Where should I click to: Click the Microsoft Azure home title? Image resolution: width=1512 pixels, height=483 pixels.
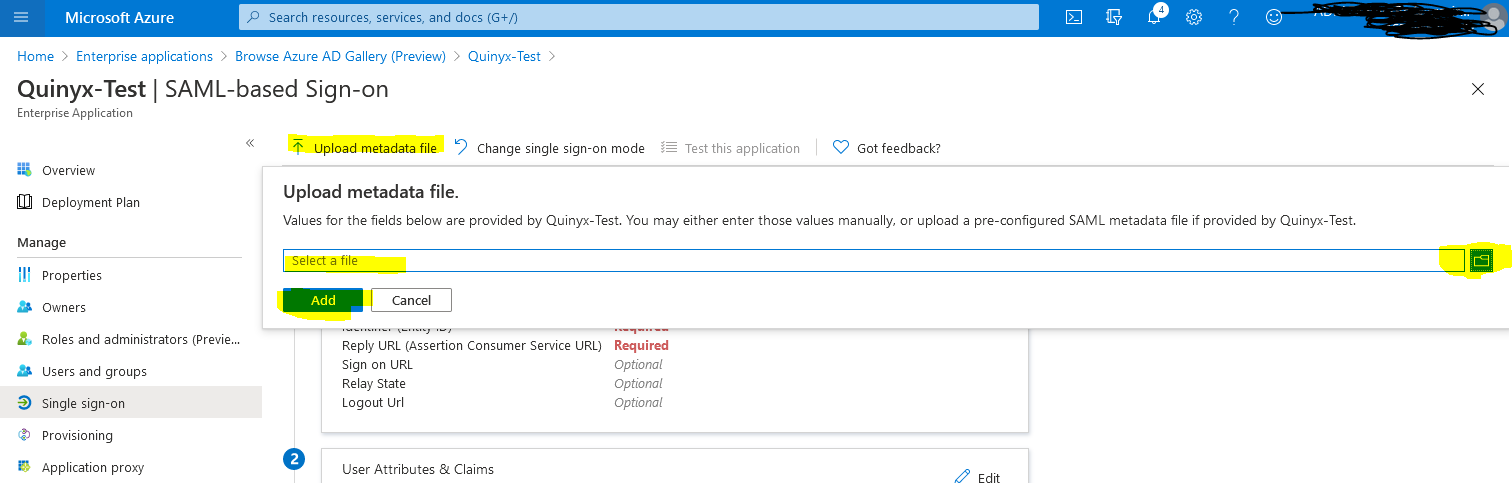pyautogui.click(x=119, y=17)
